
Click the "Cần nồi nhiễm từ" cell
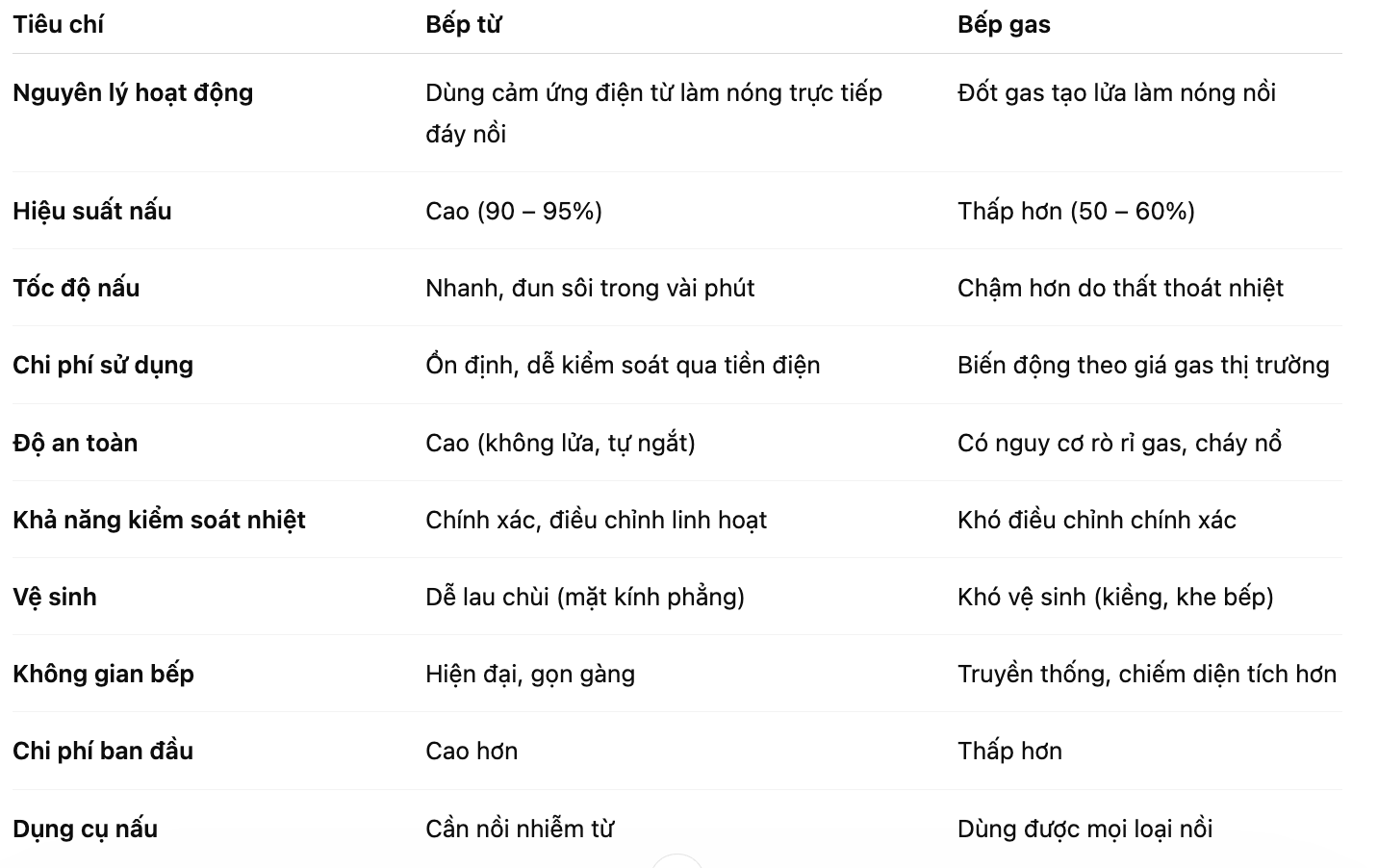520,829
